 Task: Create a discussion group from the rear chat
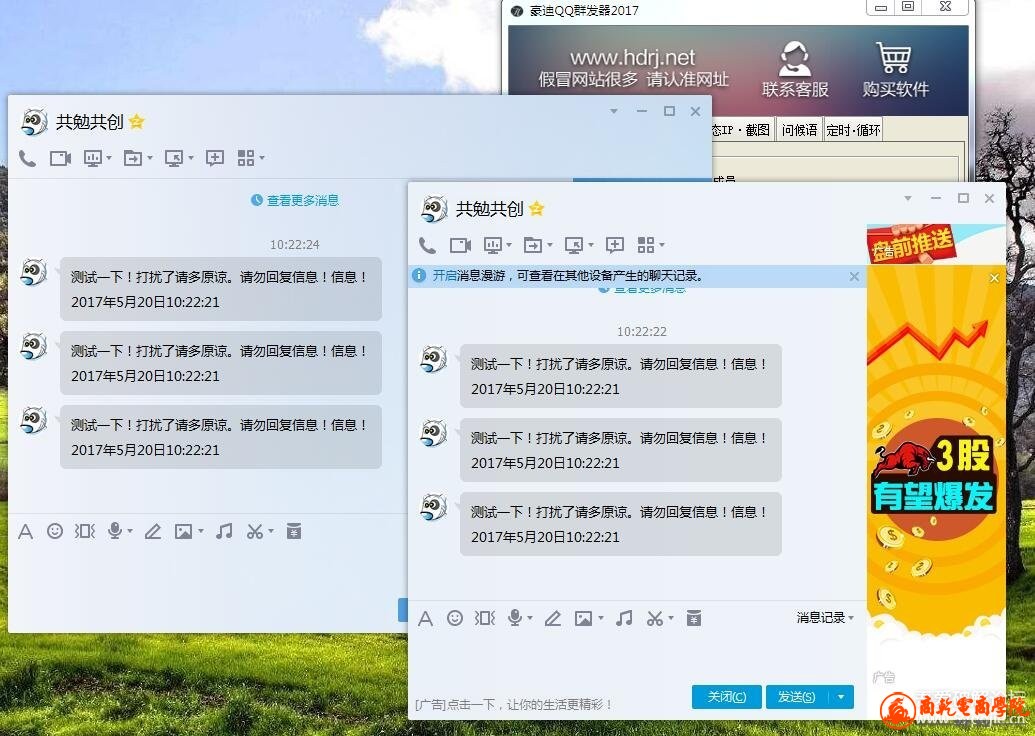pyautogui.click(x=215, y=158)
